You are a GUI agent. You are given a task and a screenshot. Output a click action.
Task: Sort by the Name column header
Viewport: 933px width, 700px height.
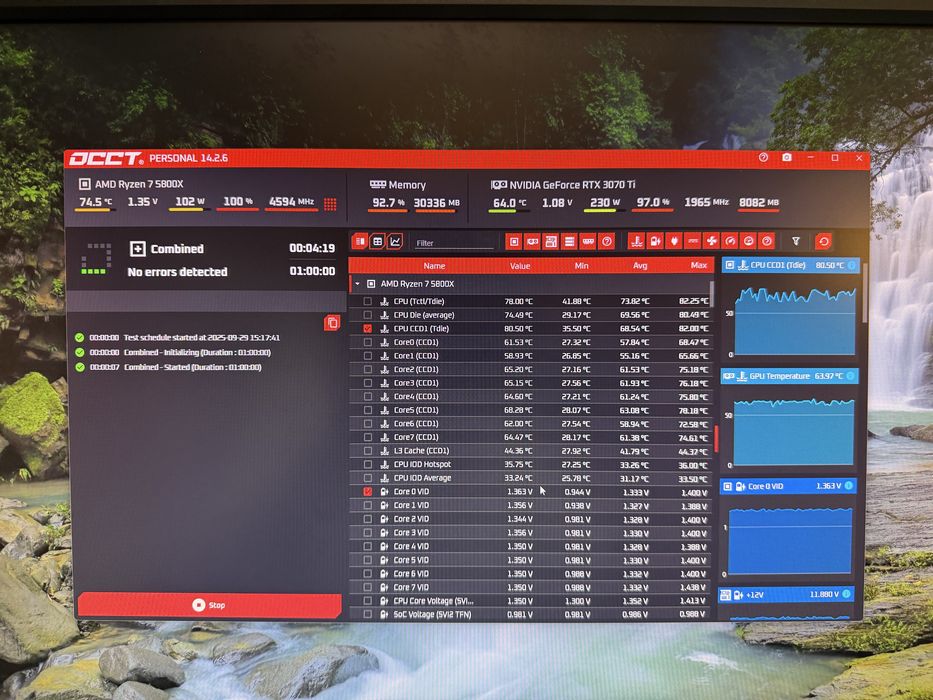[434, 265]
